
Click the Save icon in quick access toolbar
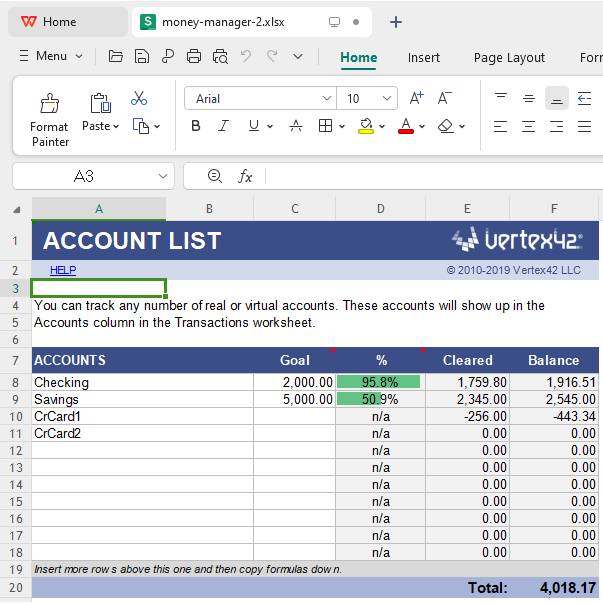click(142, 56)
